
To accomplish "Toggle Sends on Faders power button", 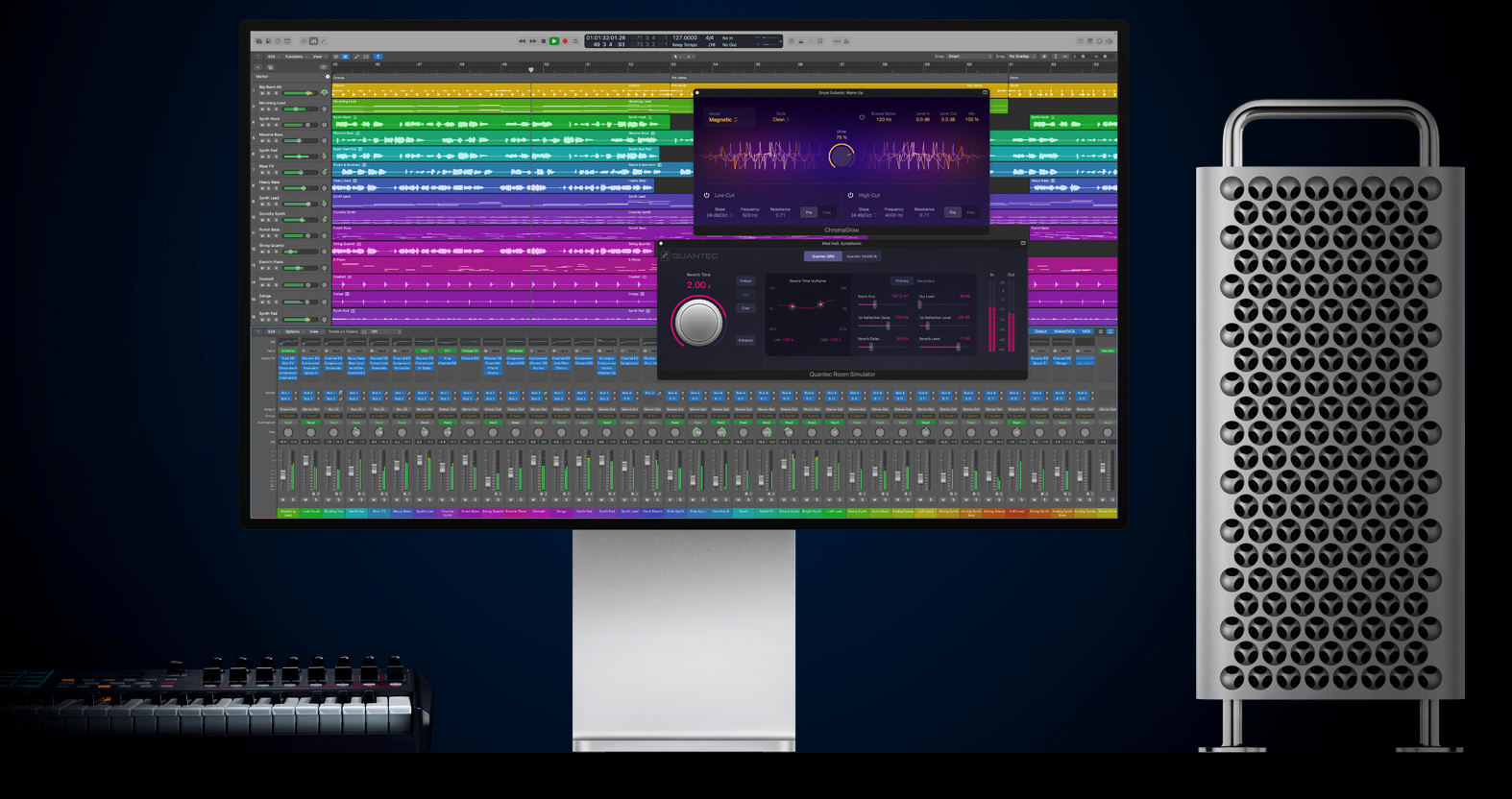I will (x=364, y=331).
